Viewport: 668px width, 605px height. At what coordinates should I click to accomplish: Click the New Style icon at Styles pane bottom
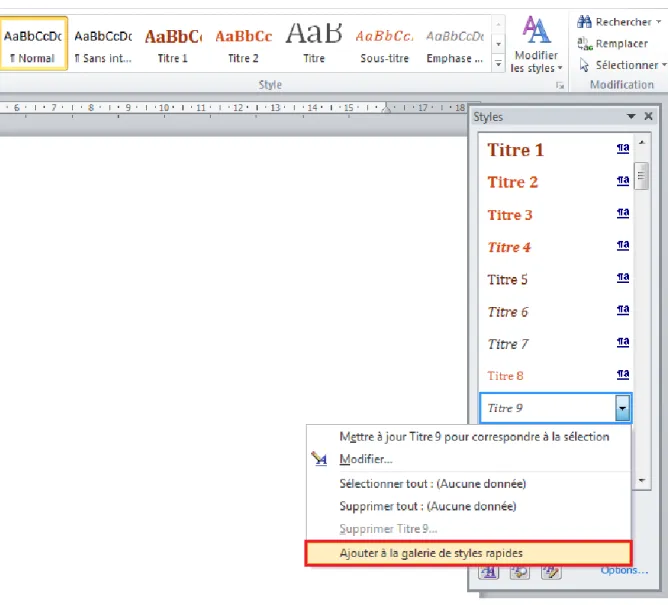[489, 573]
